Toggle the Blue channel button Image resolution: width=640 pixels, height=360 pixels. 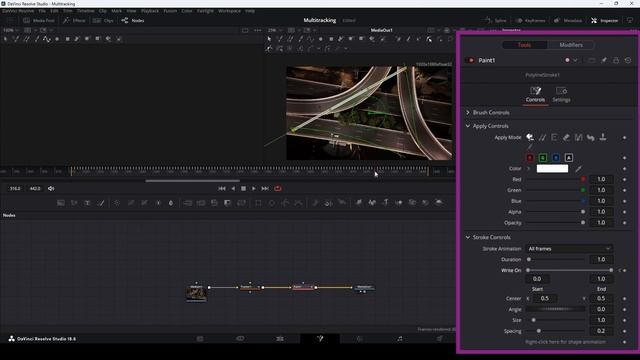coord(556,158)
